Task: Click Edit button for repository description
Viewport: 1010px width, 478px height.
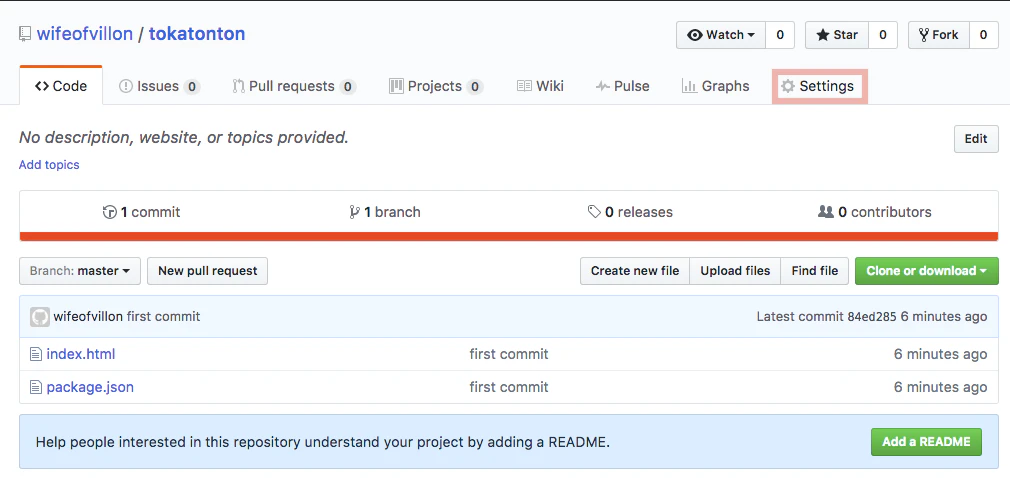Action: 976,139
